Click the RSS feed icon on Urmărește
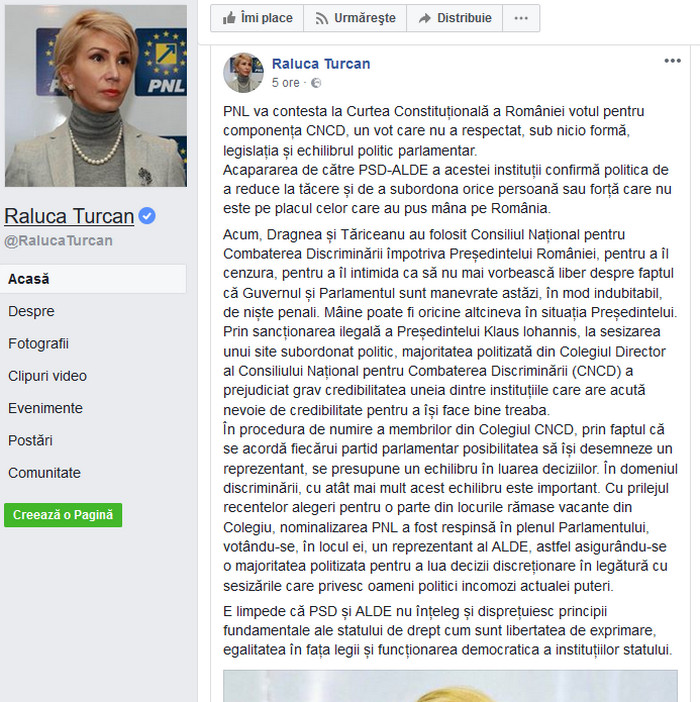The width and height of the screenshot is (700, 702). 321,18
